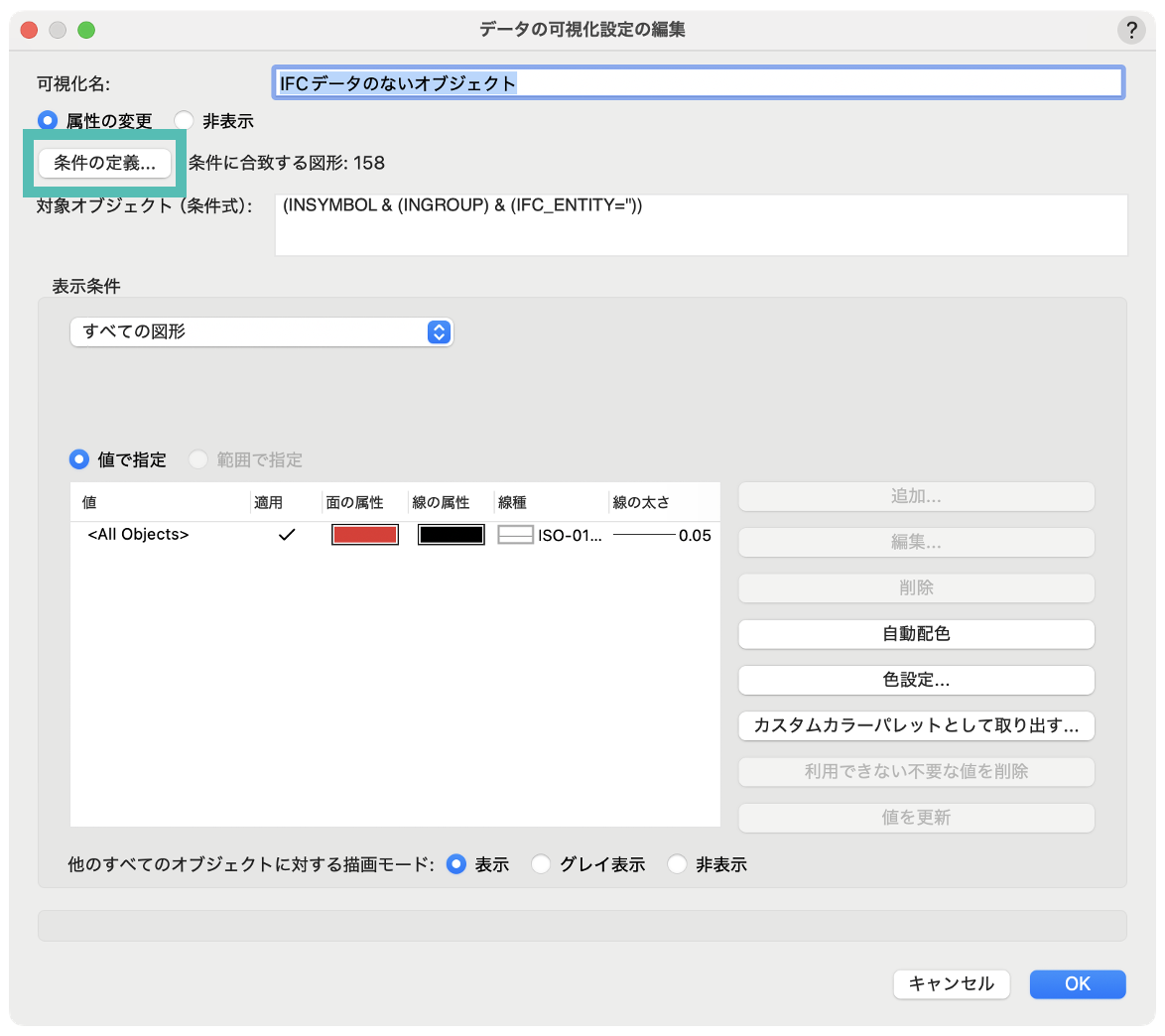Click the black line attribute swatch
Viewport: 1165px width, 1036px height.
tap(452, 535)
